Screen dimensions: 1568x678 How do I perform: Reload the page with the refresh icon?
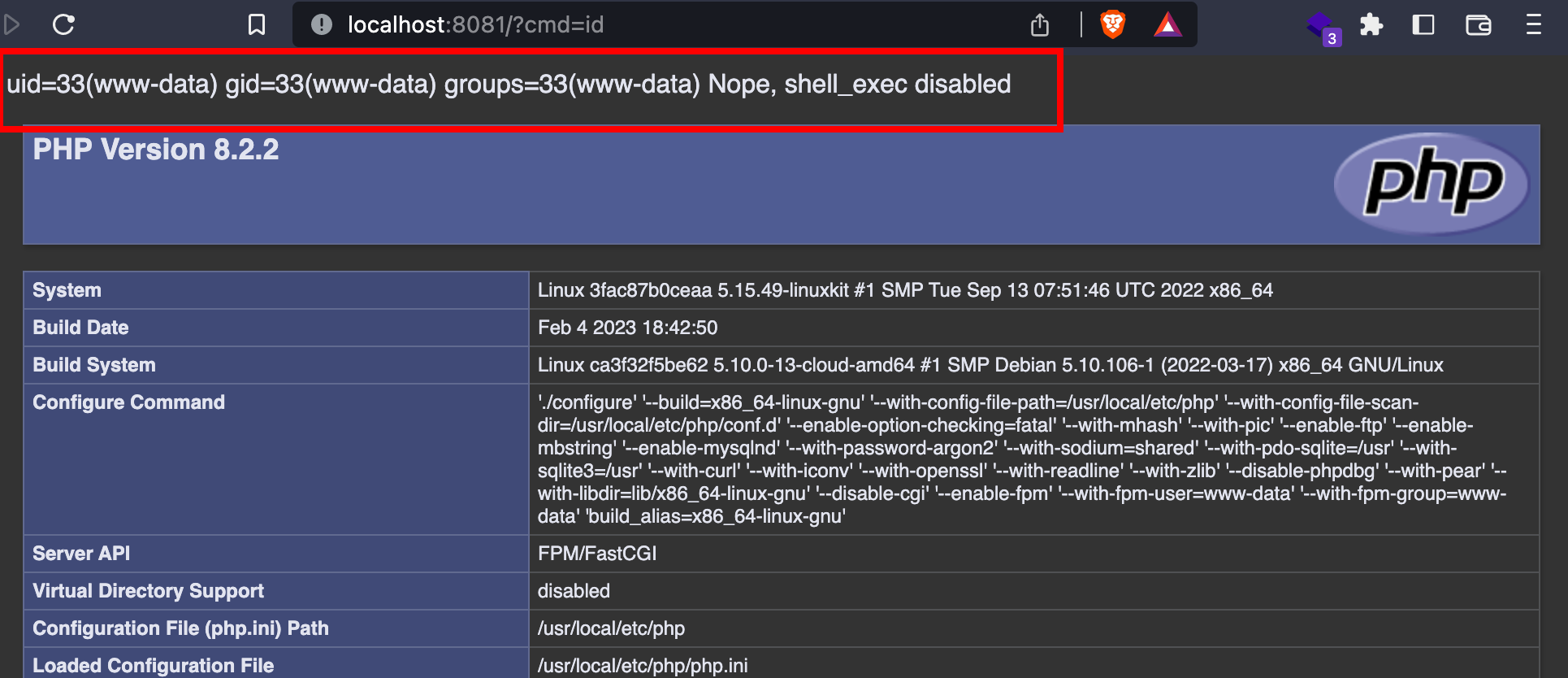point(63,24)
